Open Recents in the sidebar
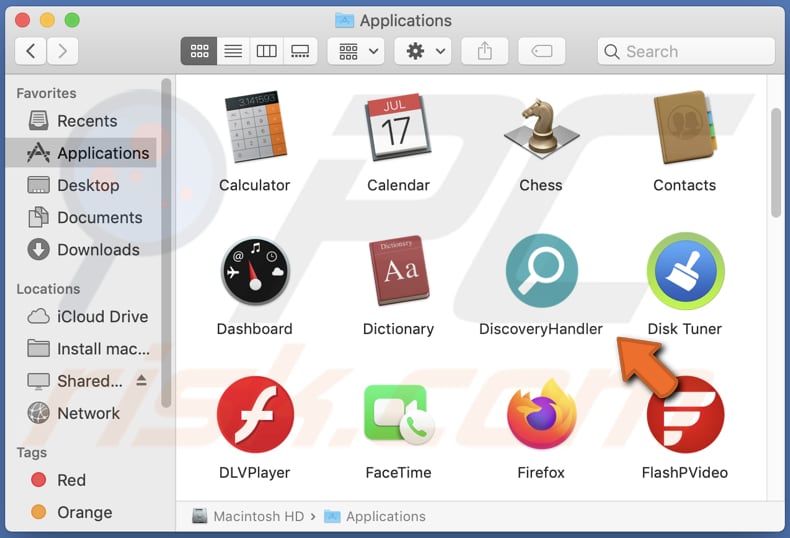 tap(81, 121)
